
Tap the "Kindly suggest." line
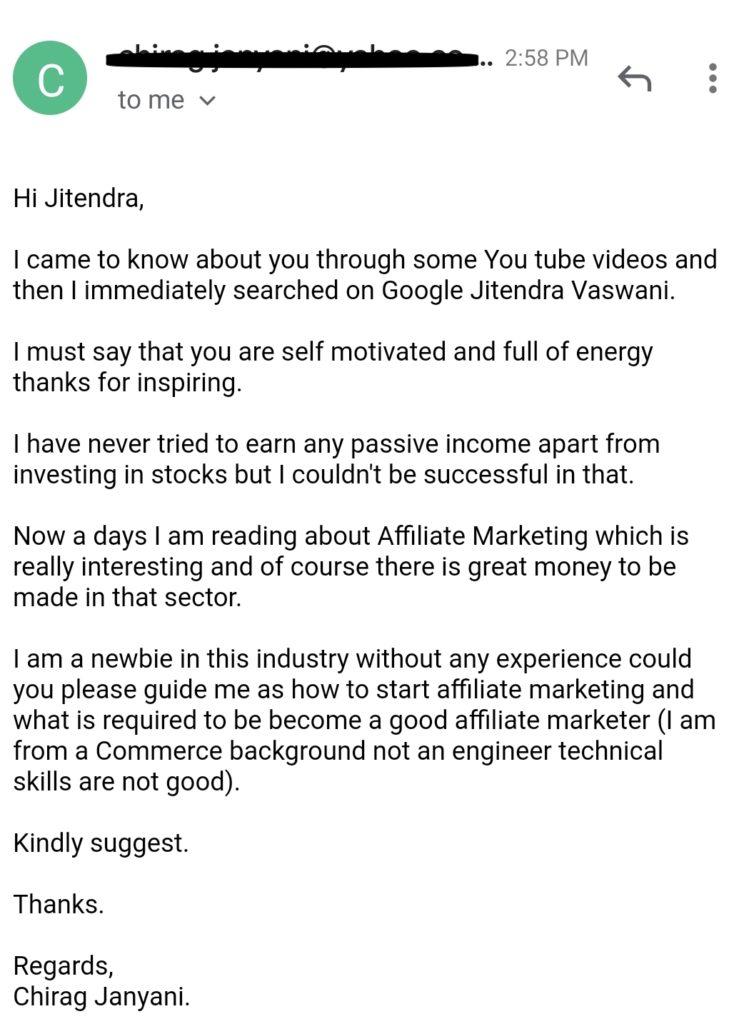tap(100, 843)
